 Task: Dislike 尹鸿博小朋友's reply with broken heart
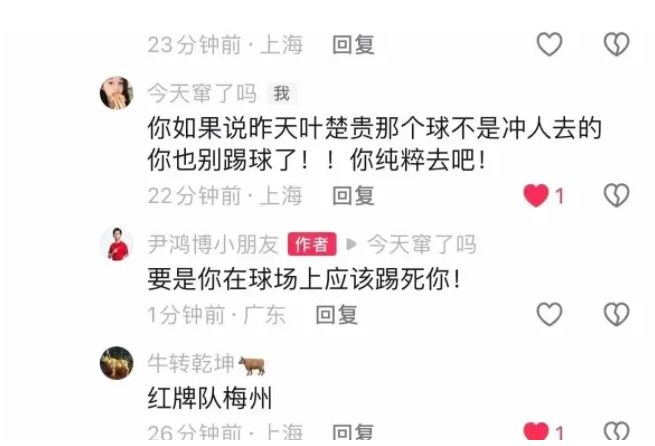[x=617, y=314]
